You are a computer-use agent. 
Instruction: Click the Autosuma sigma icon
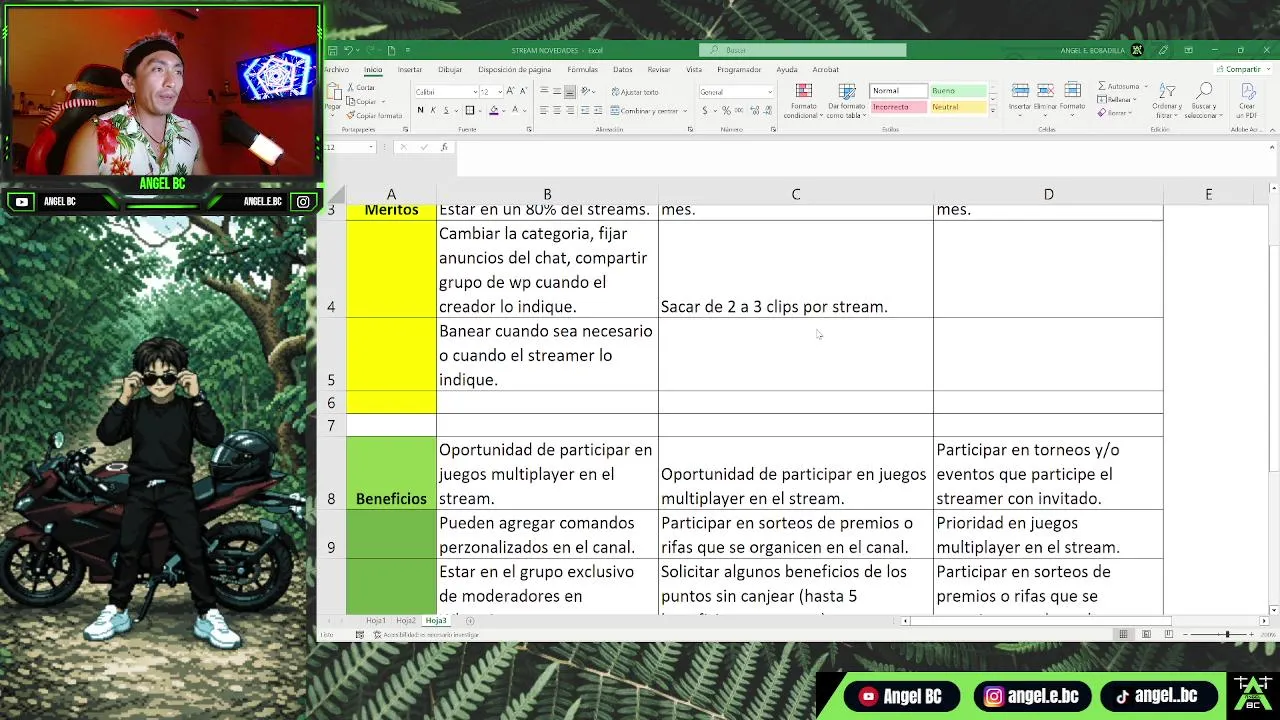1102,86
